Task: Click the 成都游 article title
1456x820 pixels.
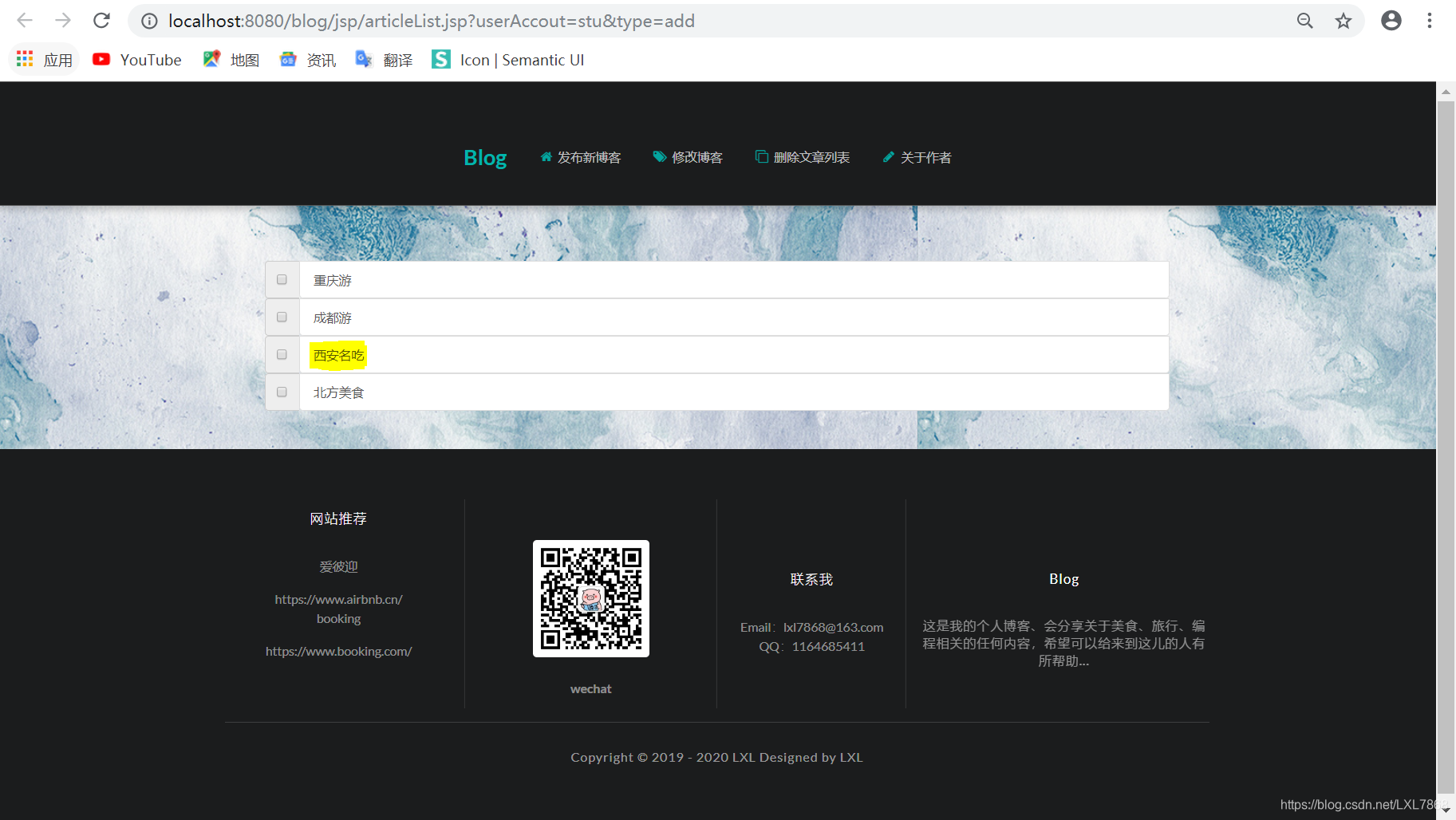Action: 332,317
